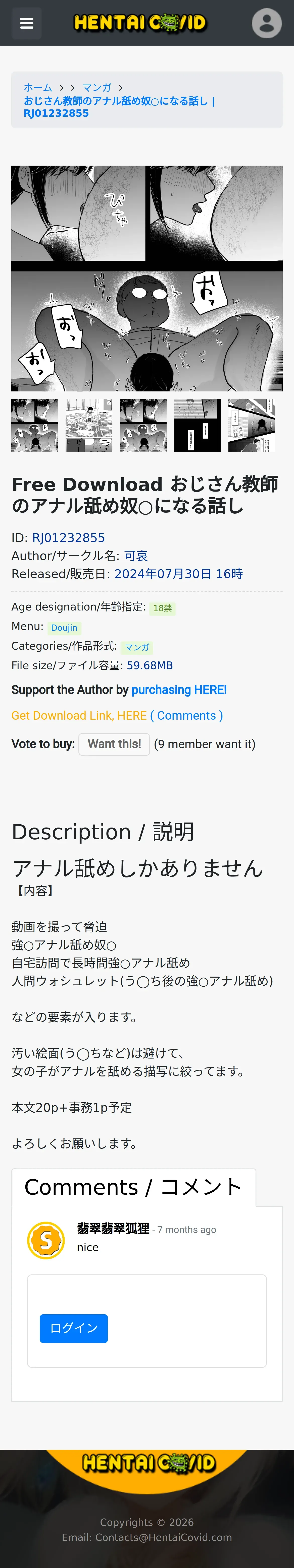Image resolution: width=294 pixels, height=1568 pixels.
Task: Click the Doujin menu tag
Action: pos(64,628)
